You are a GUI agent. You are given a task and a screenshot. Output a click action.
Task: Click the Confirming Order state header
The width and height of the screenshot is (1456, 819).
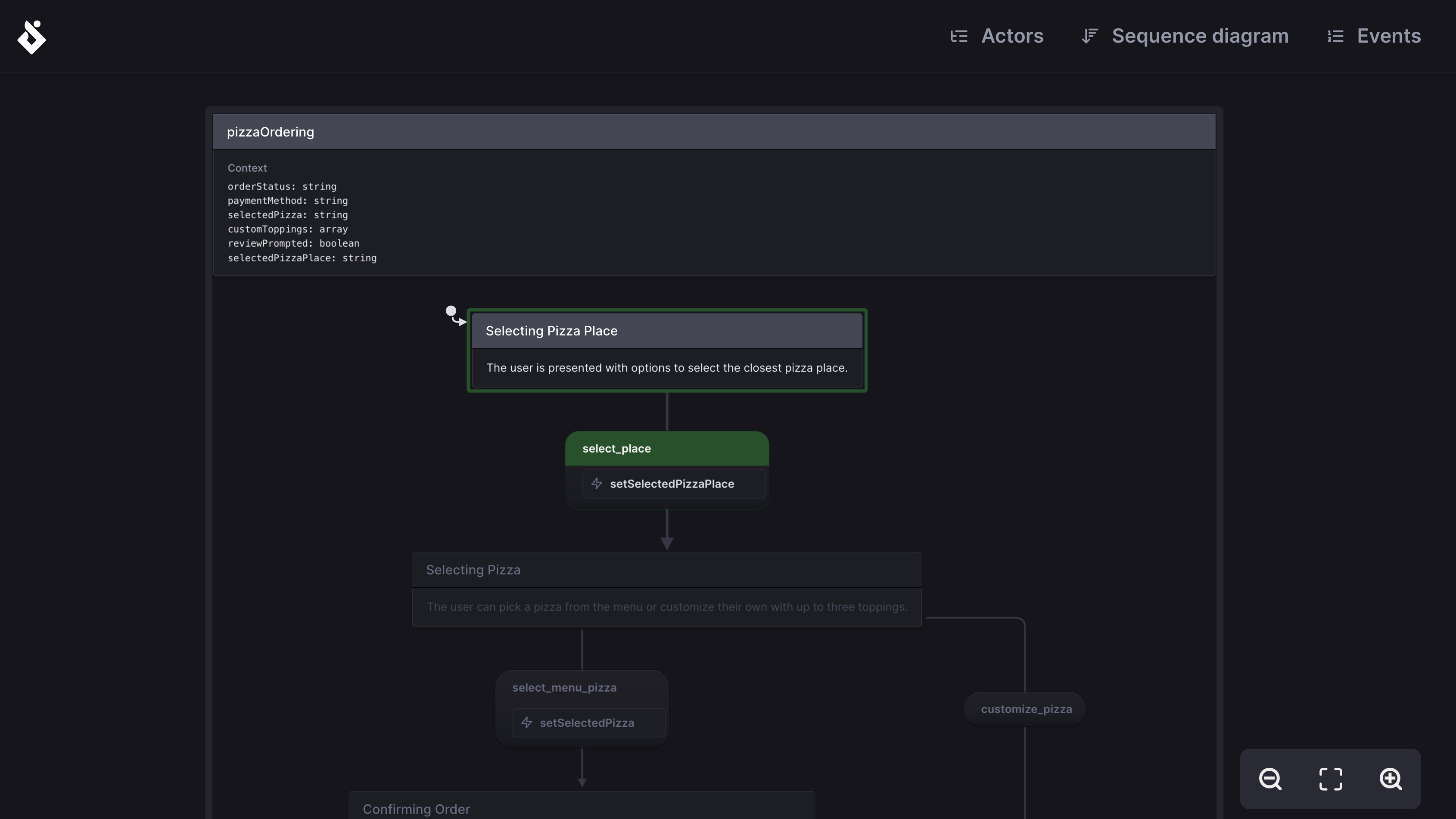[416, 809]
